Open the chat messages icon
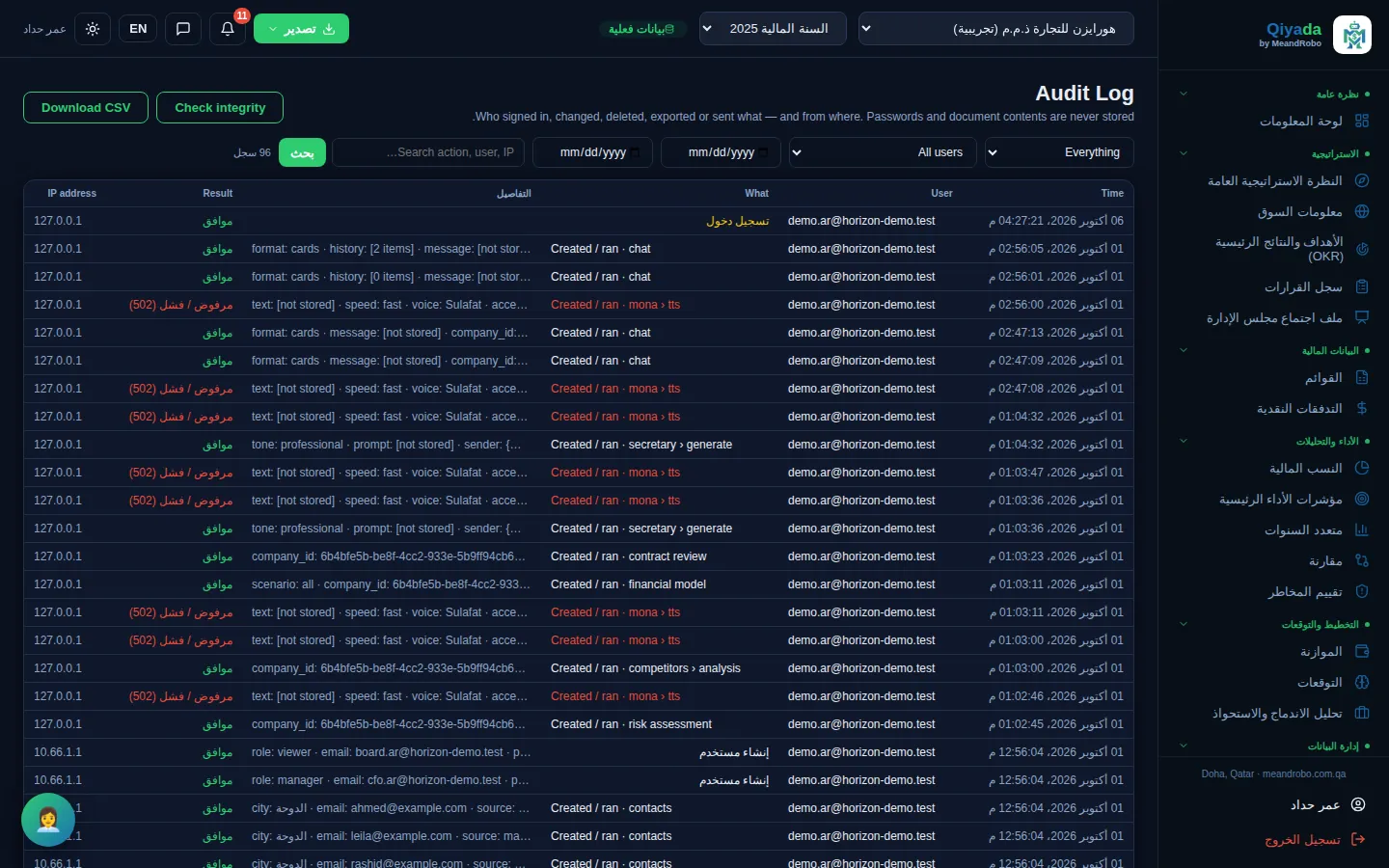 [x=183, y=29]
